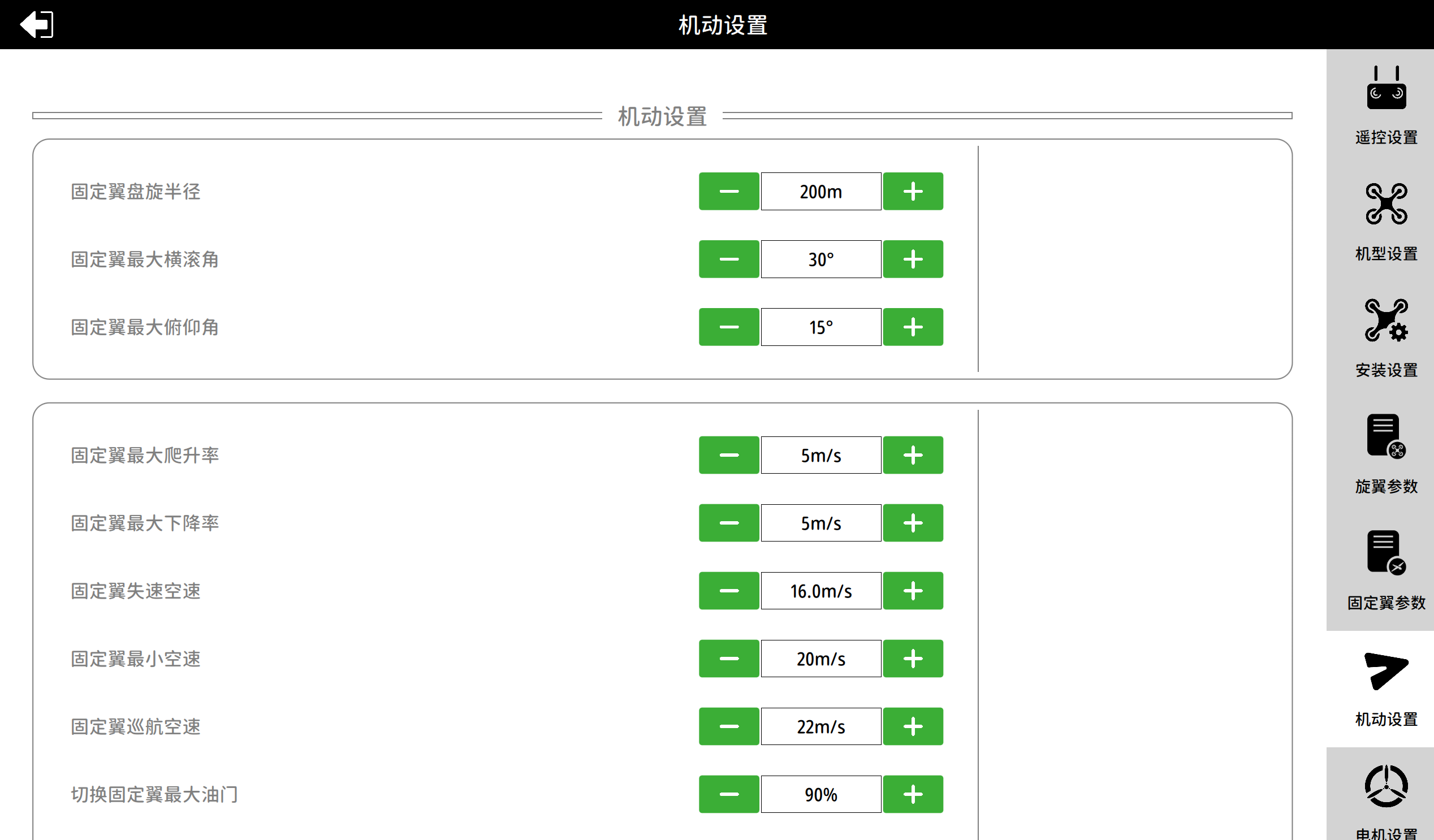Select the 机动设置 arrow icon
The width and height of the screenshot is (1434, 840).
pyautogui.click(x=1386, y=672)
